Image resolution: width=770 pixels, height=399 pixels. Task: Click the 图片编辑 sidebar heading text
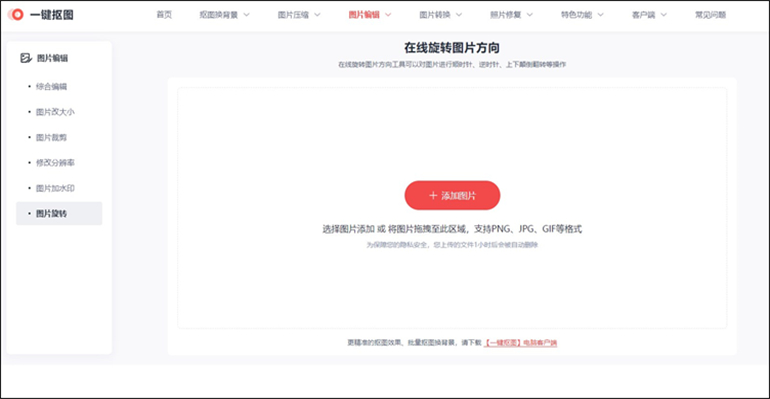52,58
